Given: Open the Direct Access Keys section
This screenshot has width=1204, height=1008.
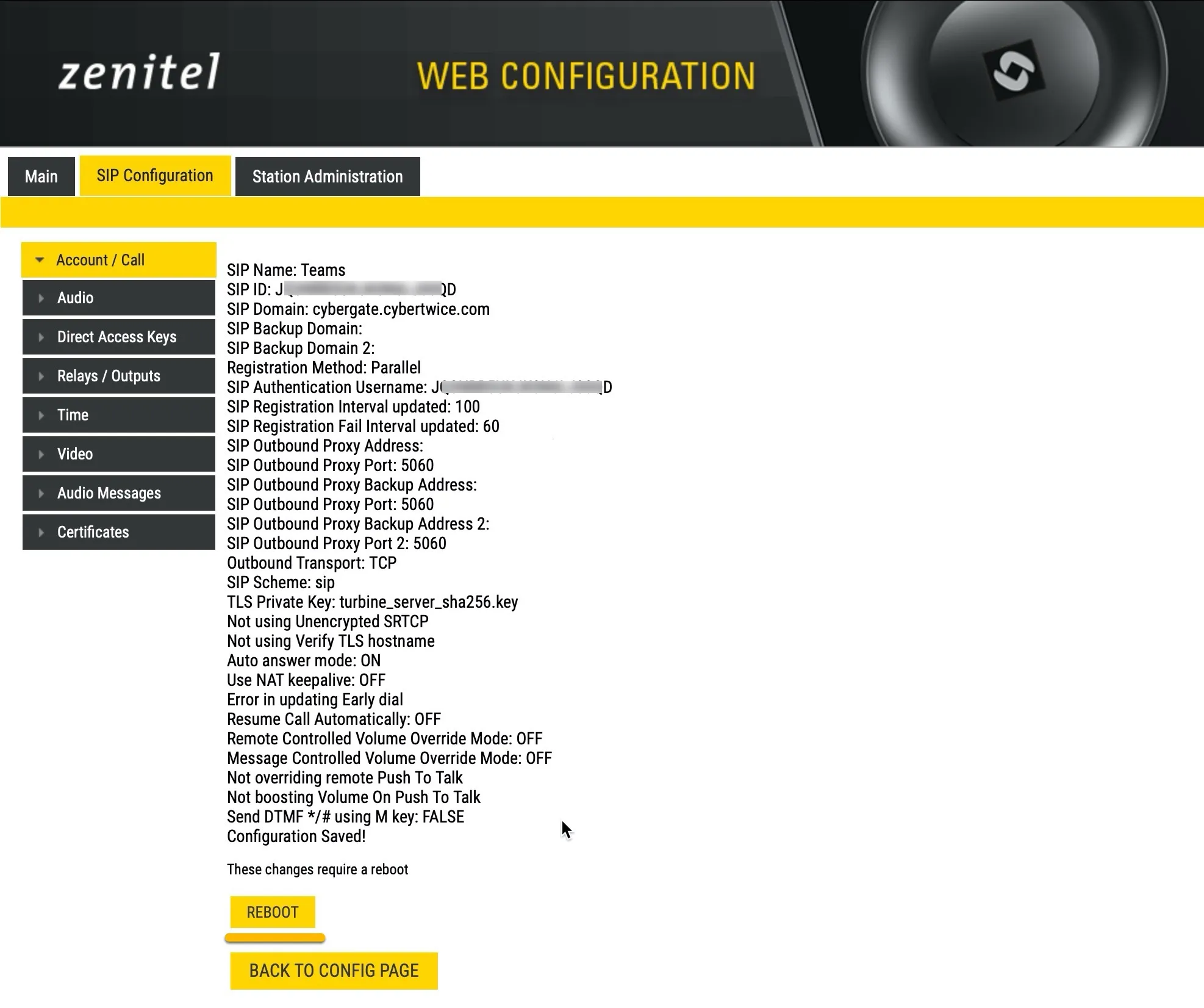Looking at the screenshot, I should (119, 337).
